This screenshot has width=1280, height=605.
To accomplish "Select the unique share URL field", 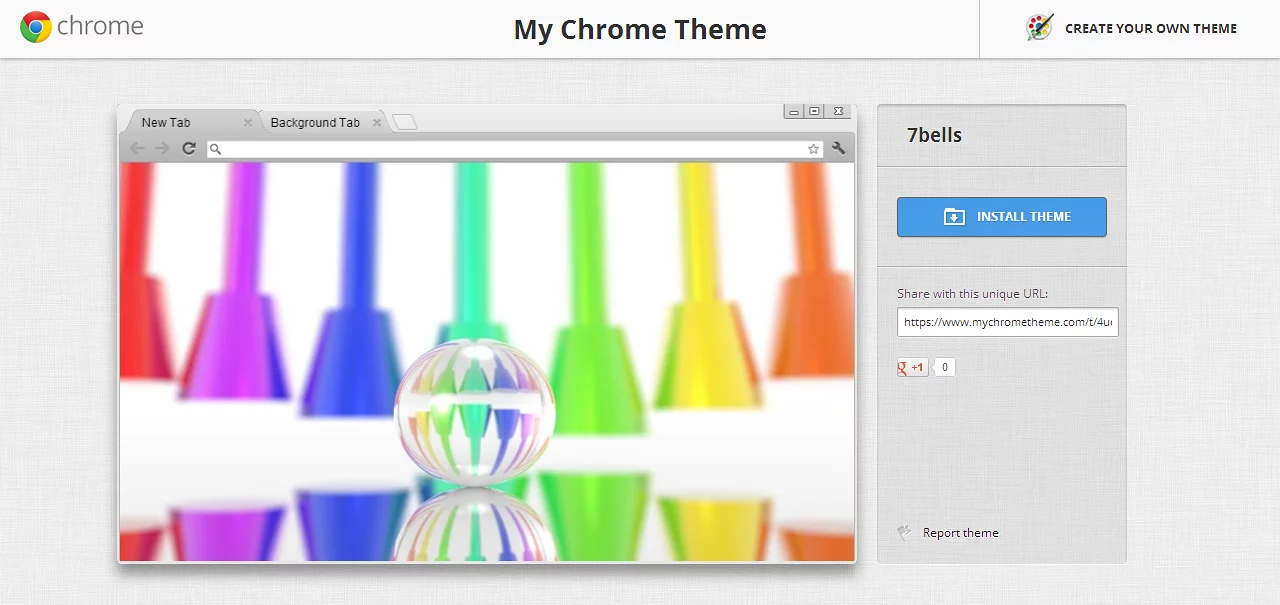I will (x=1007, y=322).
